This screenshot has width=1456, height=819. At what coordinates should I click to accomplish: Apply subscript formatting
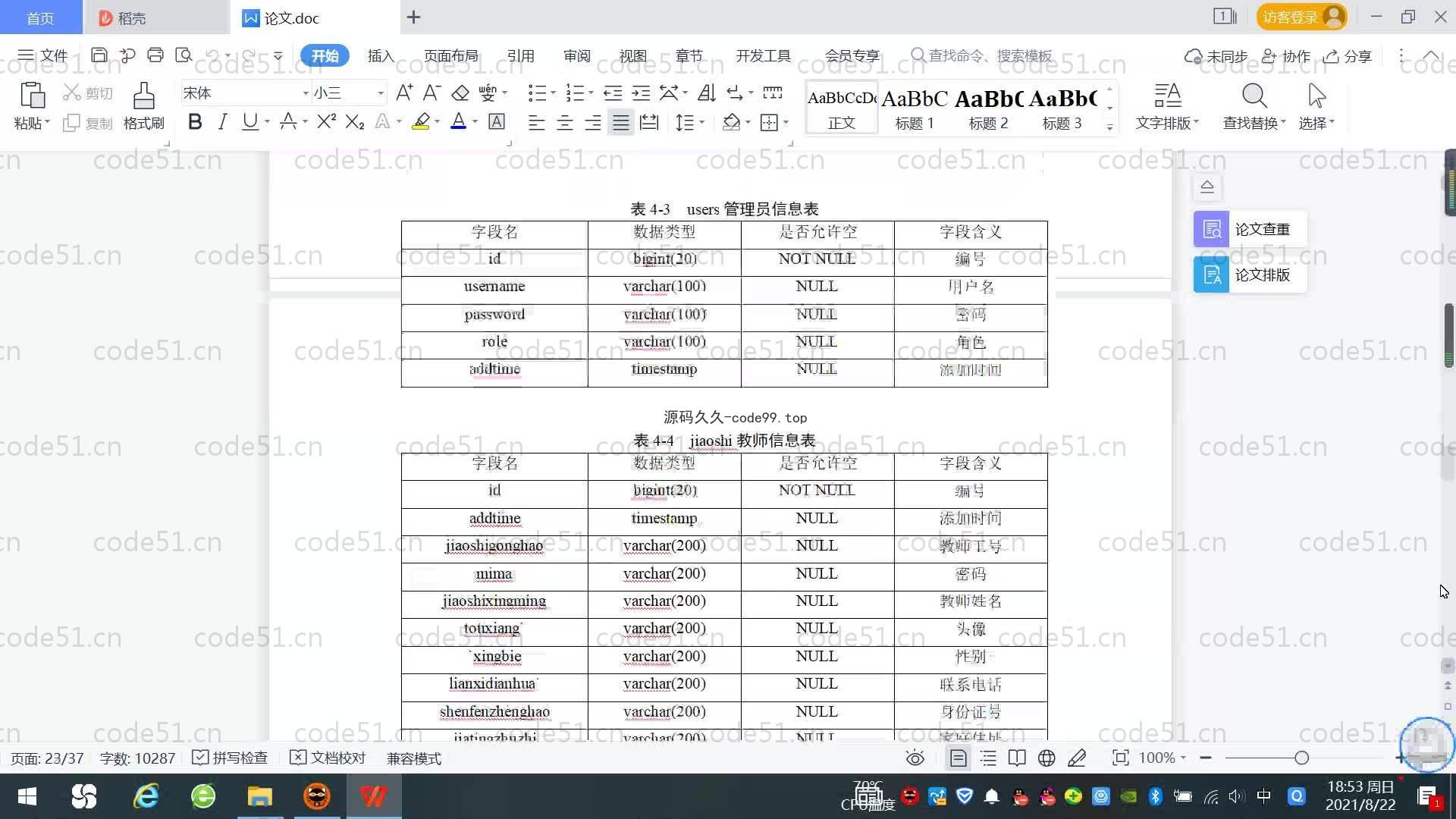click(x=354, y=121)
